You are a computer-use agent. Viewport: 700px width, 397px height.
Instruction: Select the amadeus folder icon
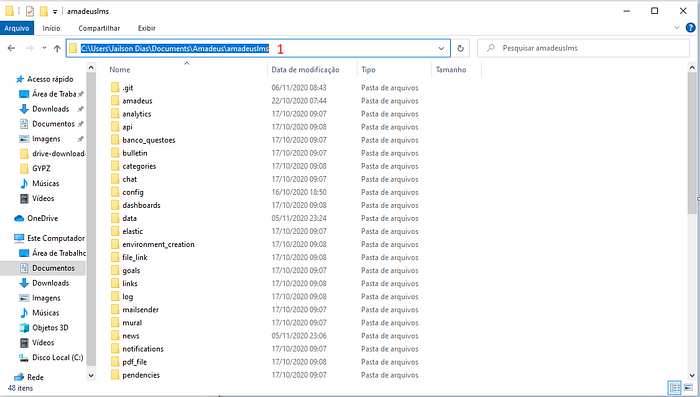tap(115, 100)
